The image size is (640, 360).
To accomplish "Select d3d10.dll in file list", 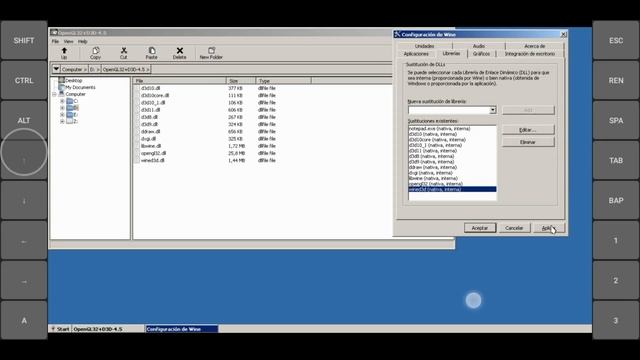I will click(x=150, y=88).
